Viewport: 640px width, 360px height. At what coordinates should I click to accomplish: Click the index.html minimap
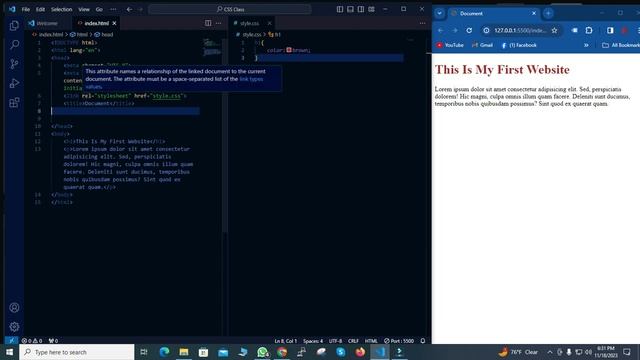click(x=212, y=48)
